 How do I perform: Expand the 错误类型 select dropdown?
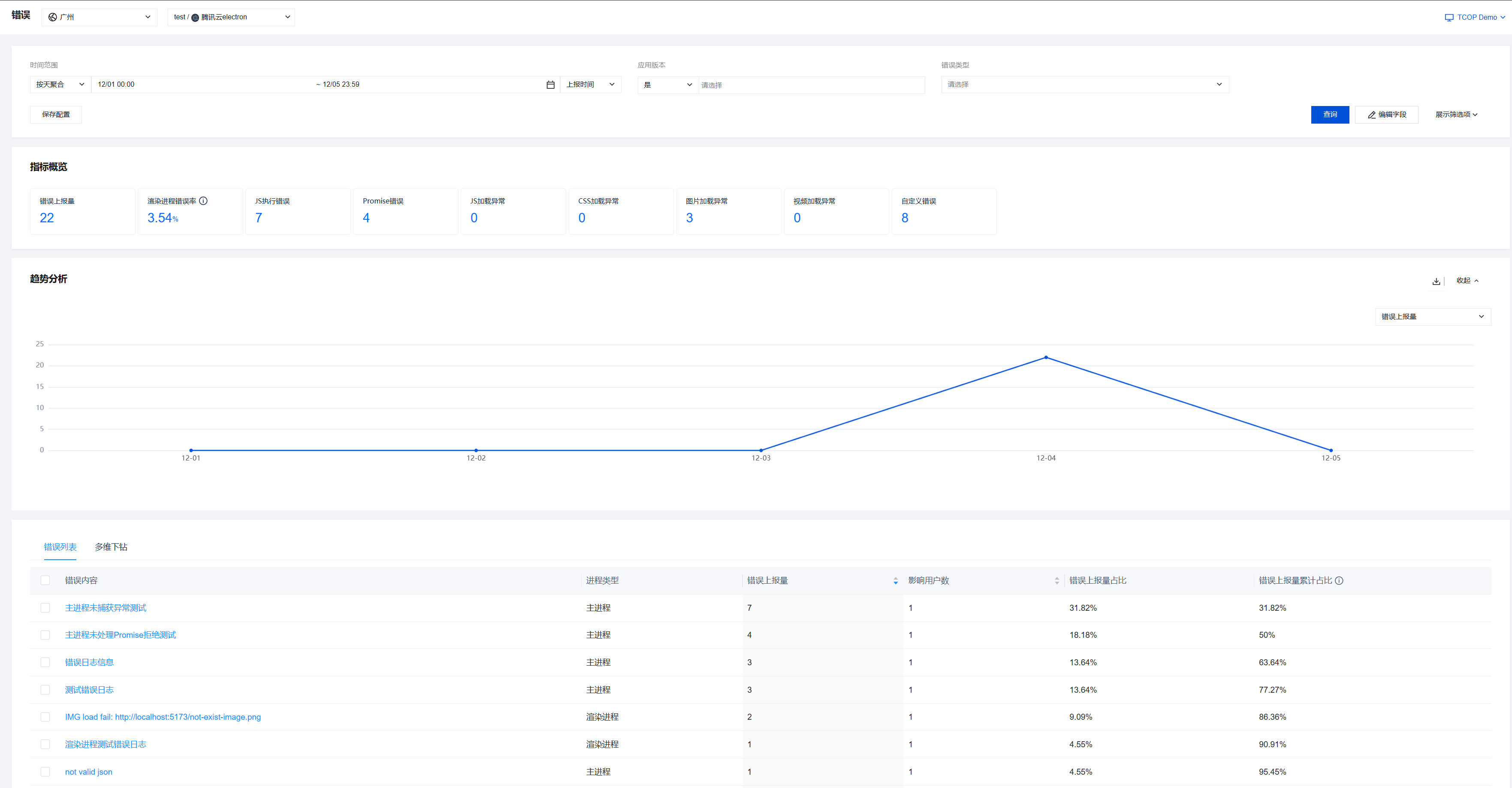tap(1084, 85)
